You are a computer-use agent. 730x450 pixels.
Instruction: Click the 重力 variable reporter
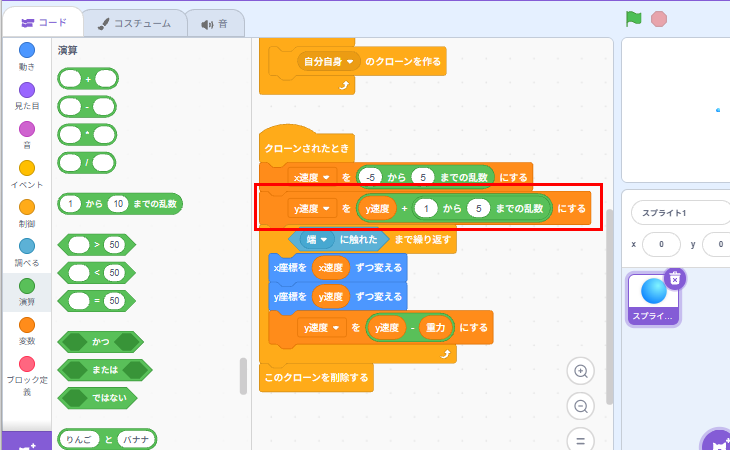[436, 328]
